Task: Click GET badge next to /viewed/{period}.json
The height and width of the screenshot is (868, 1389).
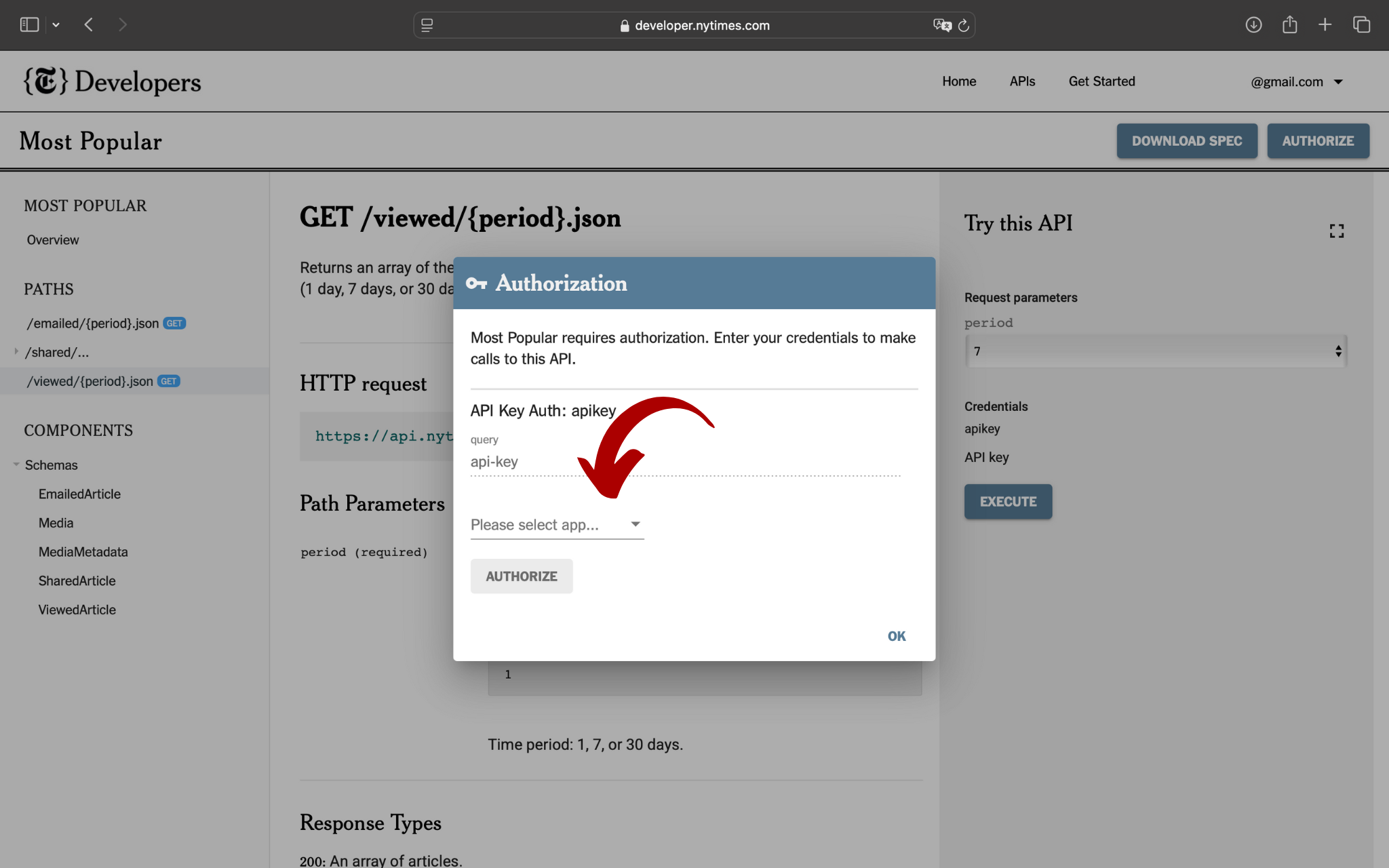Action: pos(169,381)
